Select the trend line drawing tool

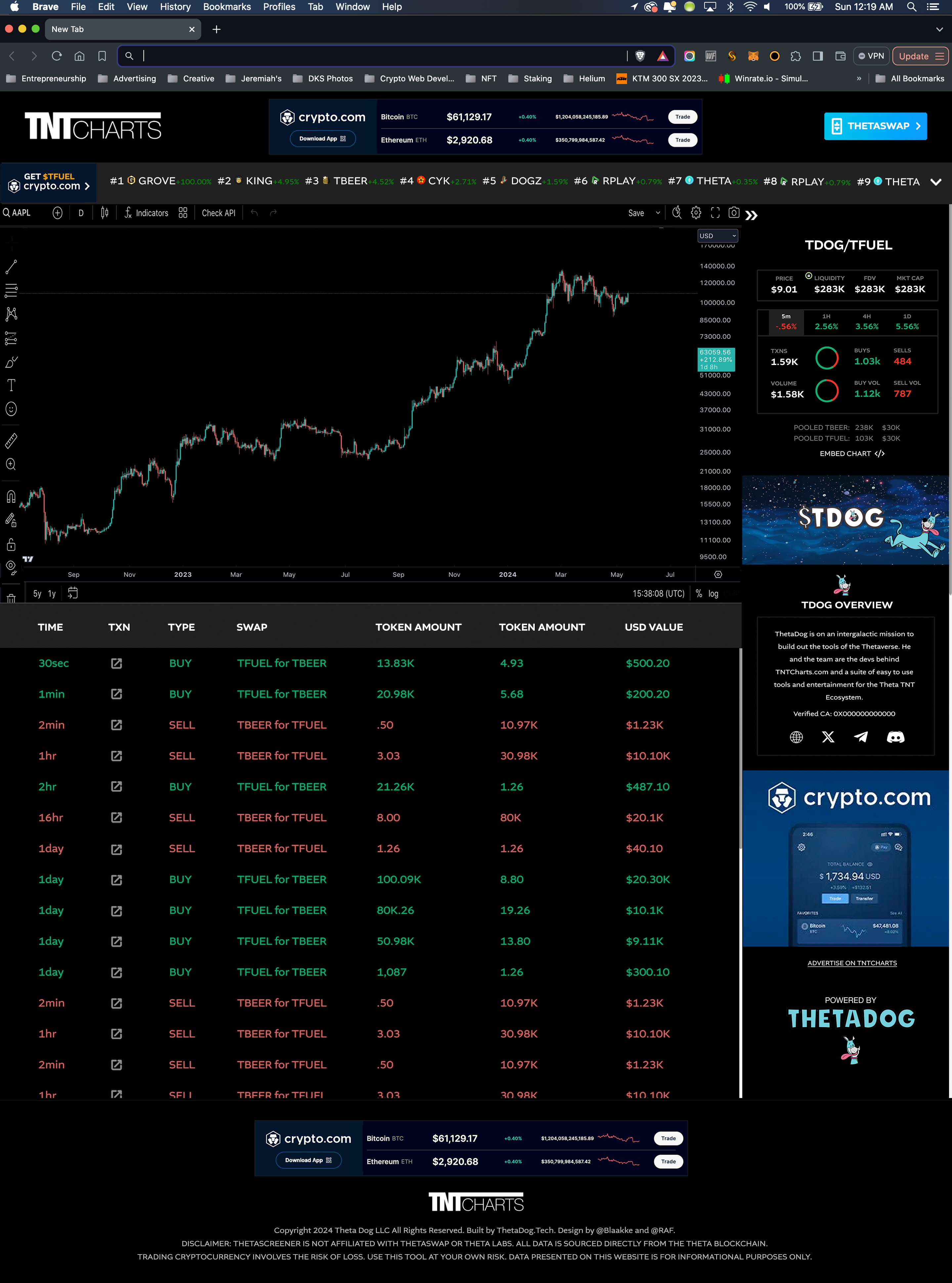[11, 267]
